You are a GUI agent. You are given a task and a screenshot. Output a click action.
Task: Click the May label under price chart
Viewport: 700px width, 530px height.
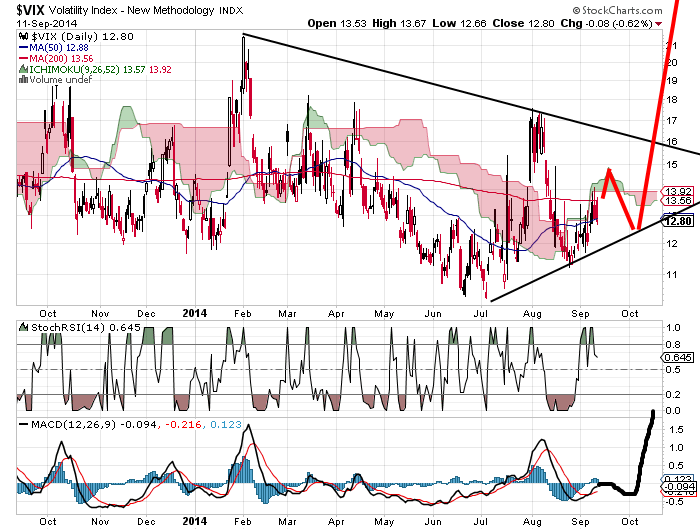point(384,313)
